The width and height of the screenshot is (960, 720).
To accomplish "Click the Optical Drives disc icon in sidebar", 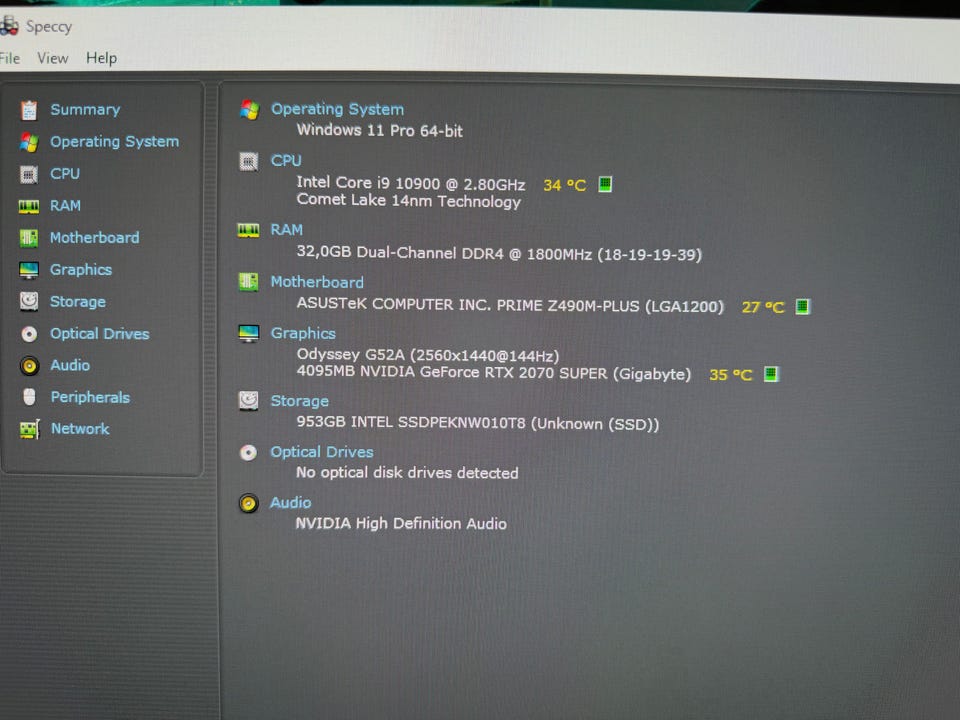I will pyautogui.click(x=29, y=334).
